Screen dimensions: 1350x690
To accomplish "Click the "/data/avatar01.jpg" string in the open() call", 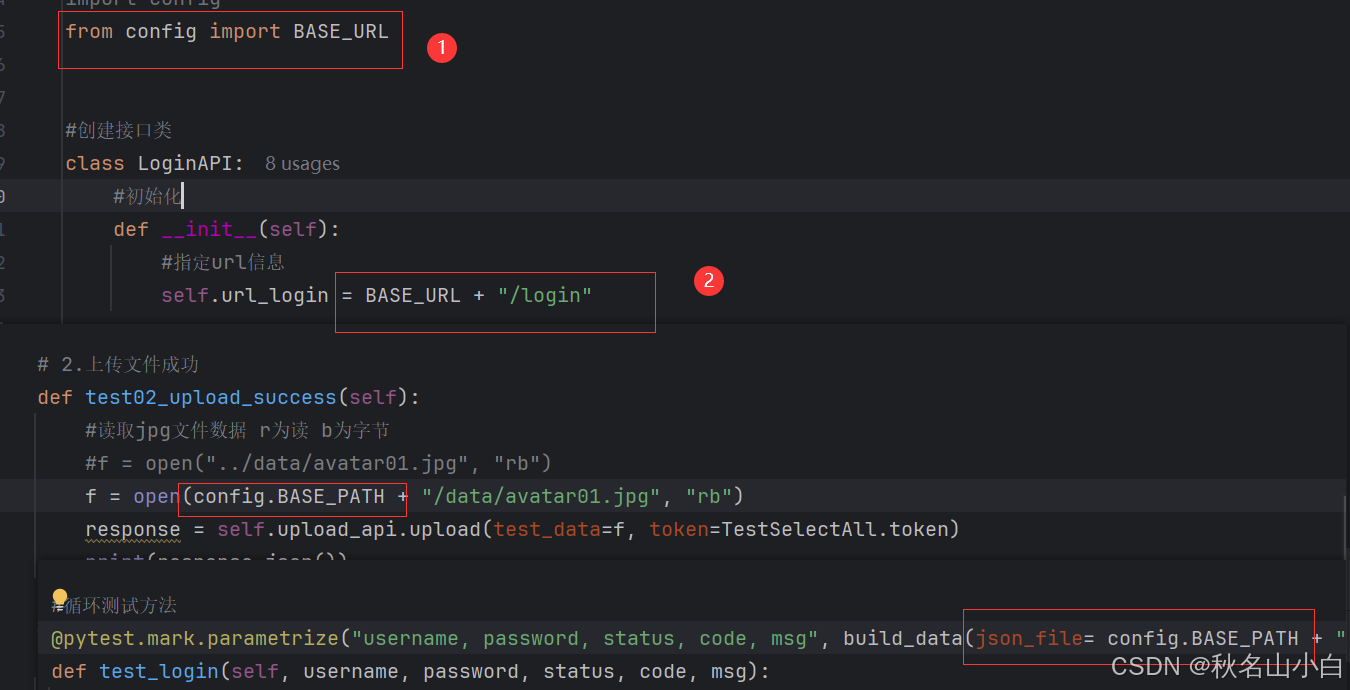I will coord(541,496).
